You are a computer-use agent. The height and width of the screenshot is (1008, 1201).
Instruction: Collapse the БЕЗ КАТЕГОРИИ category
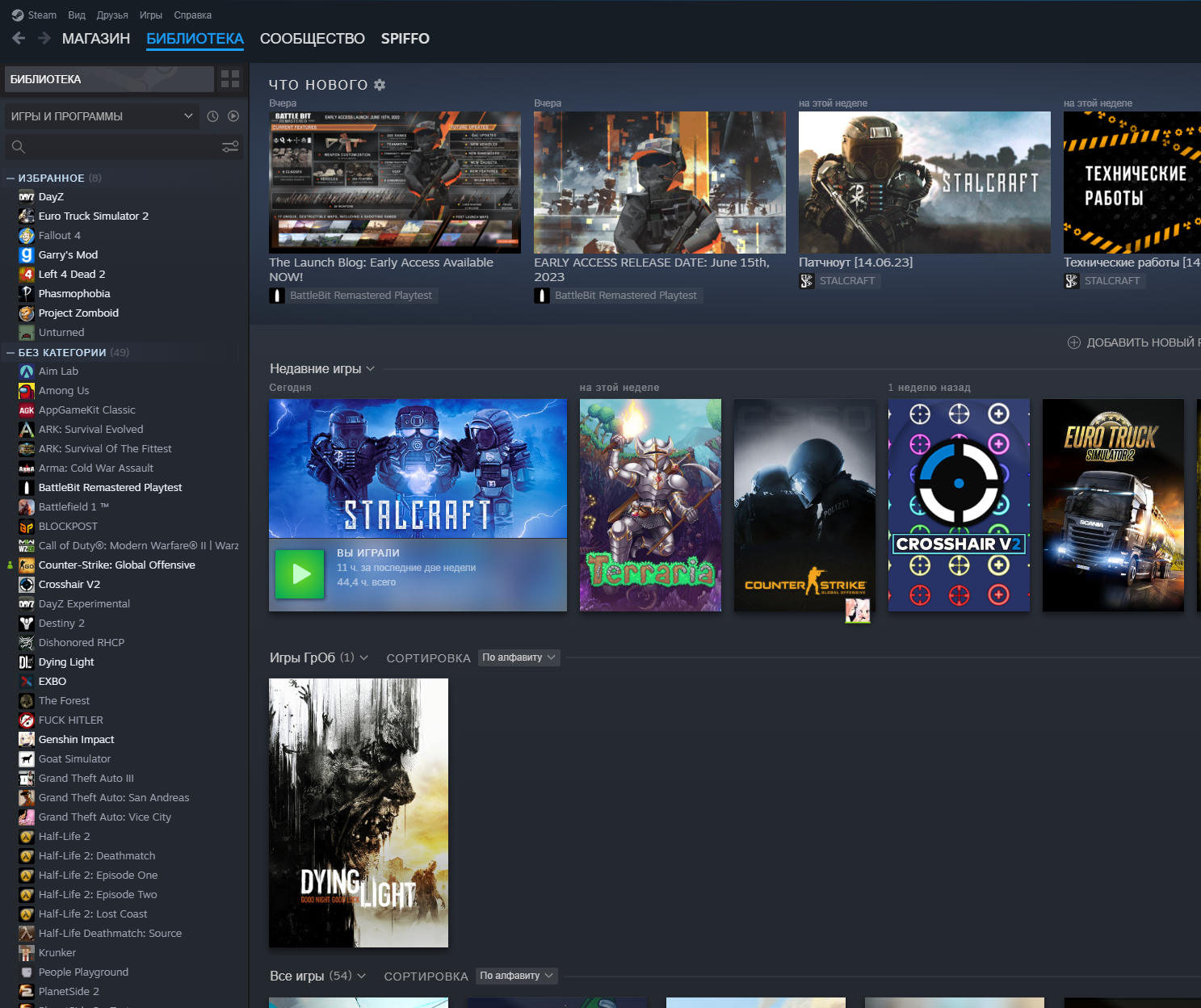click(10, 352)
